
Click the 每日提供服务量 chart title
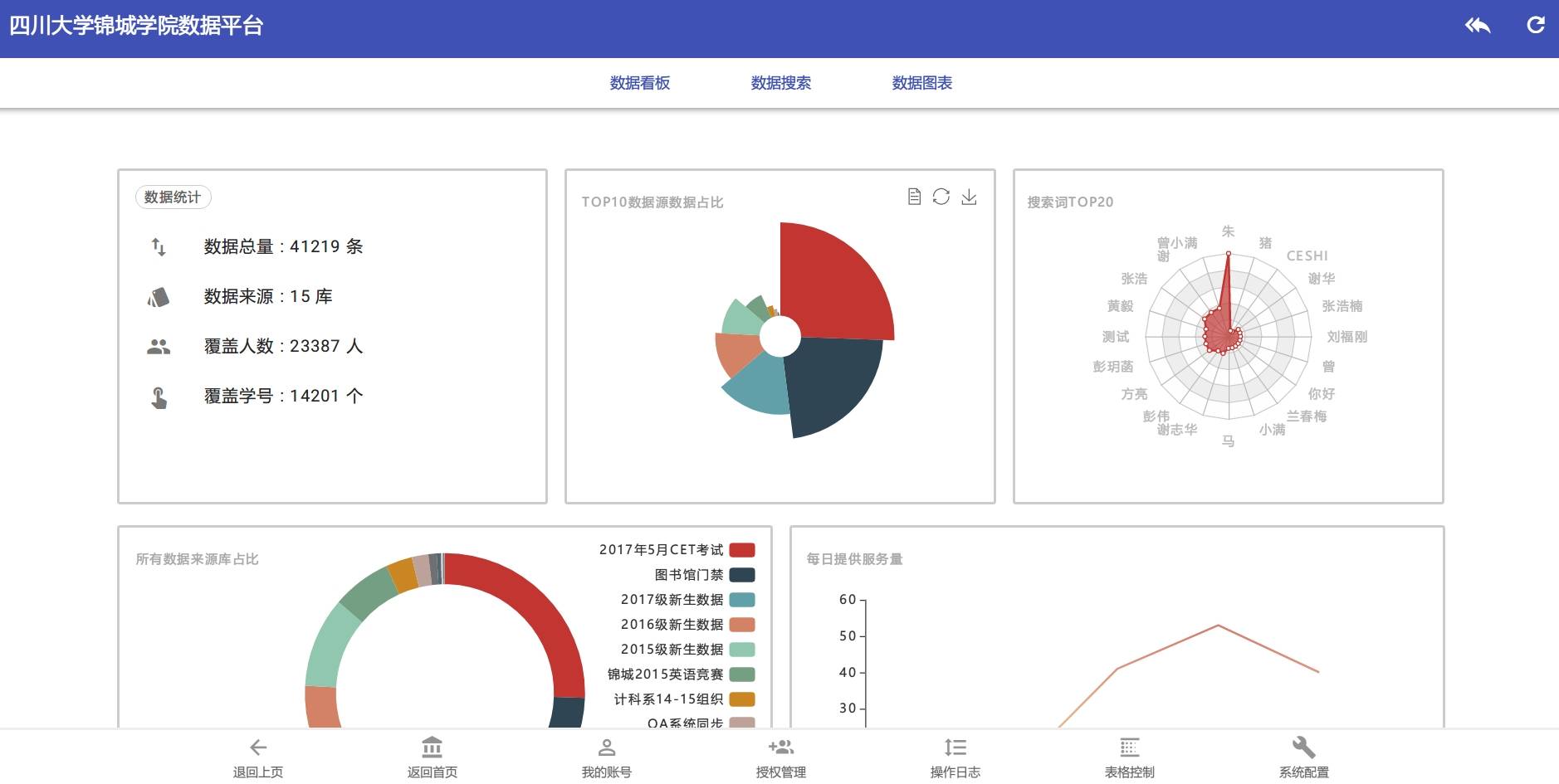[854, 559]
